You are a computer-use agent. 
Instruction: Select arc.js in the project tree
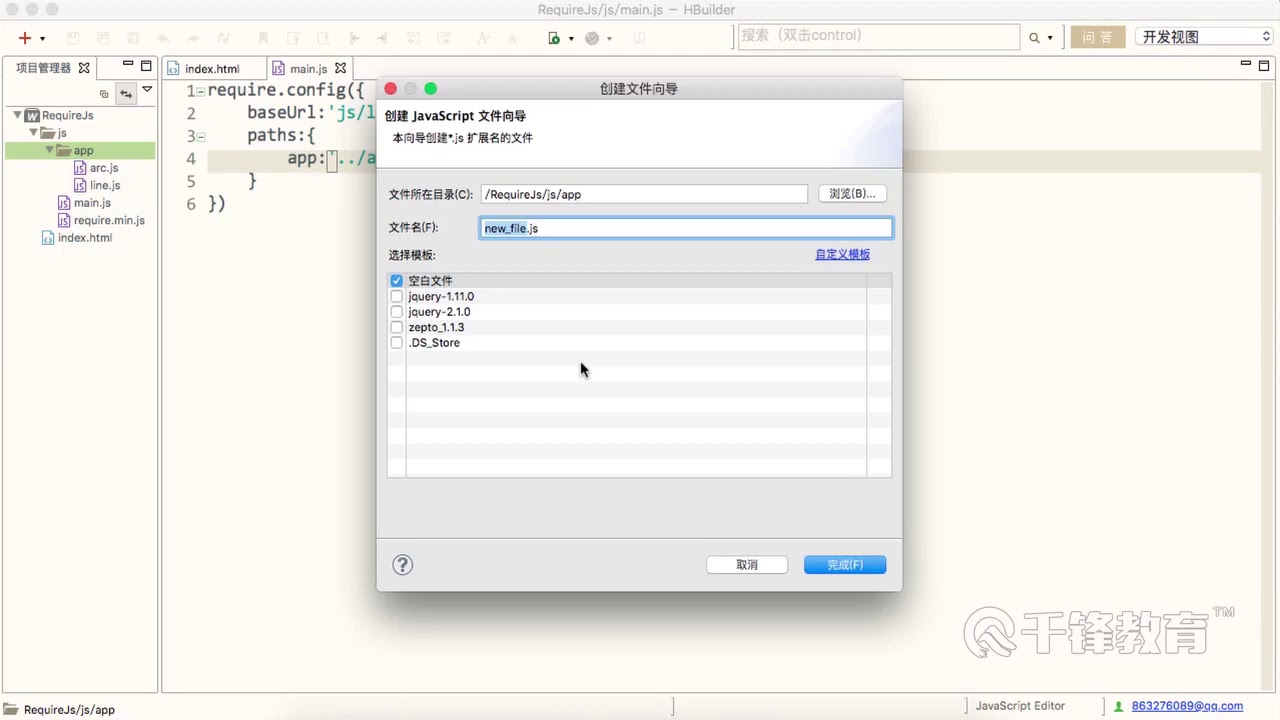tap(104, 168)
